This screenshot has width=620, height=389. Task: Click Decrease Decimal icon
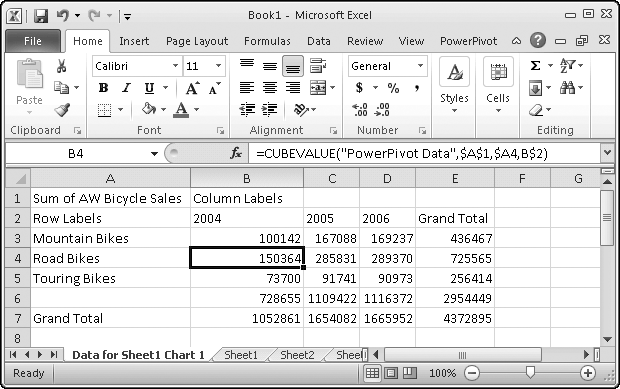382,110
